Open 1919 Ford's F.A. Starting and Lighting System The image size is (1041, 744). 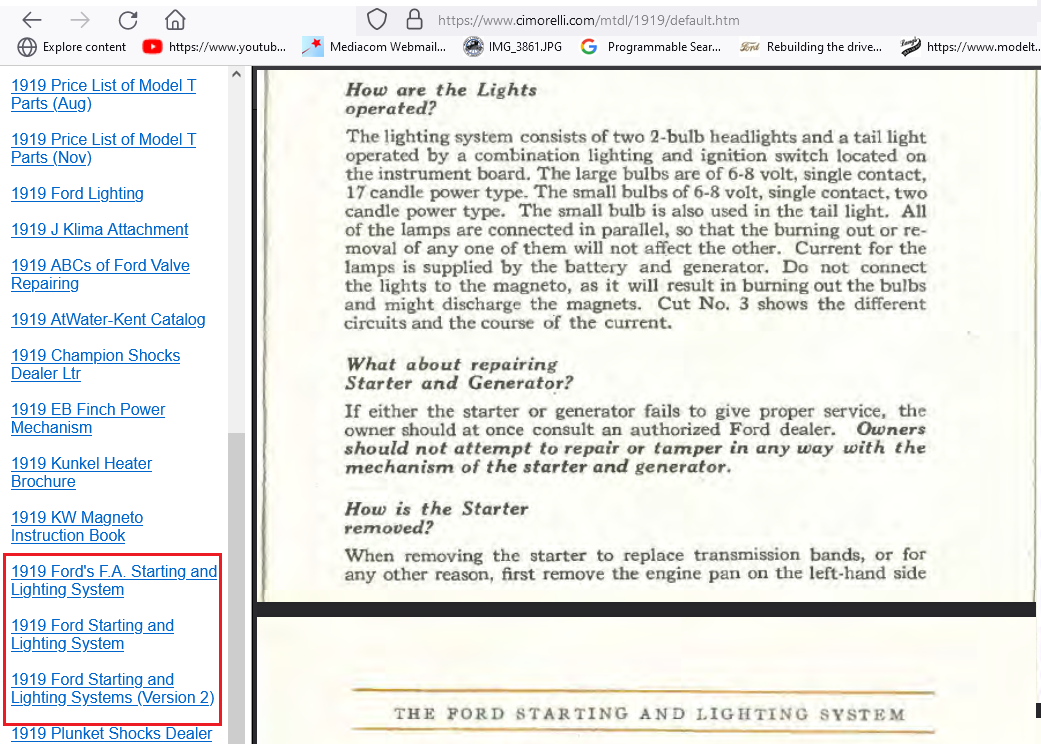pyautogui.click(x=113, y=581)
